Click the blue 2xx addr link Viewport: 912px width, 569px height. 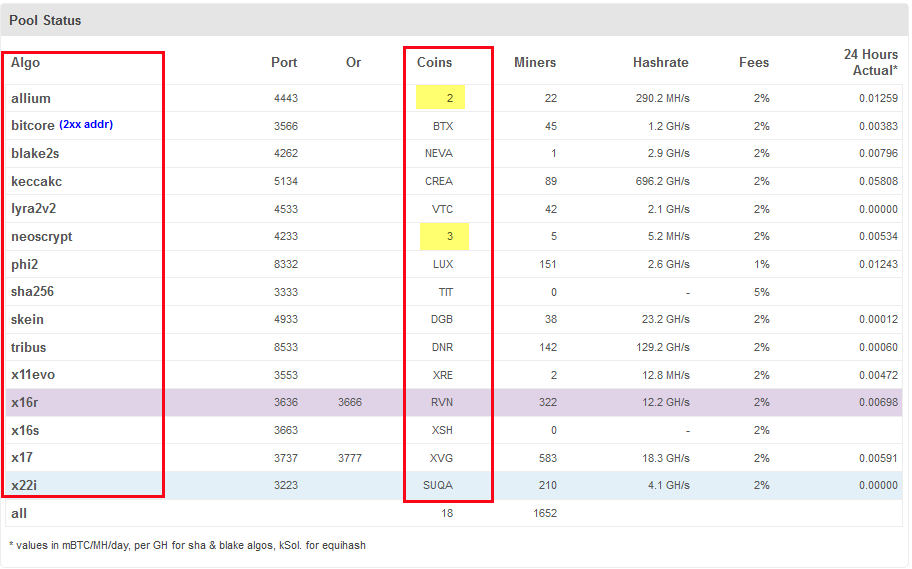click(x=86, y=125)
